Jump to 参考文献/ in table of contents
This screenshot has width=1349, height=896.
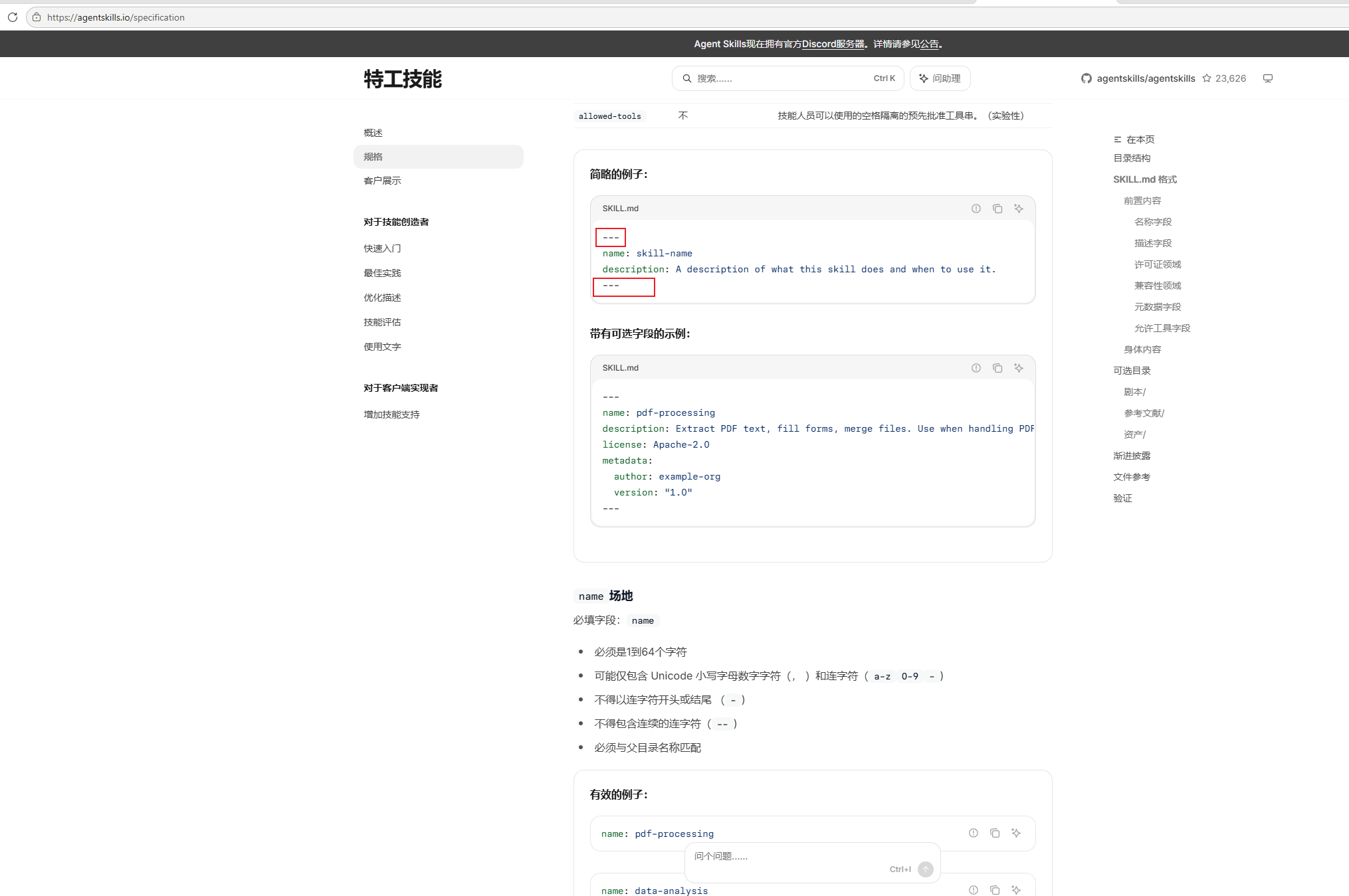[x=1144, y=413]
